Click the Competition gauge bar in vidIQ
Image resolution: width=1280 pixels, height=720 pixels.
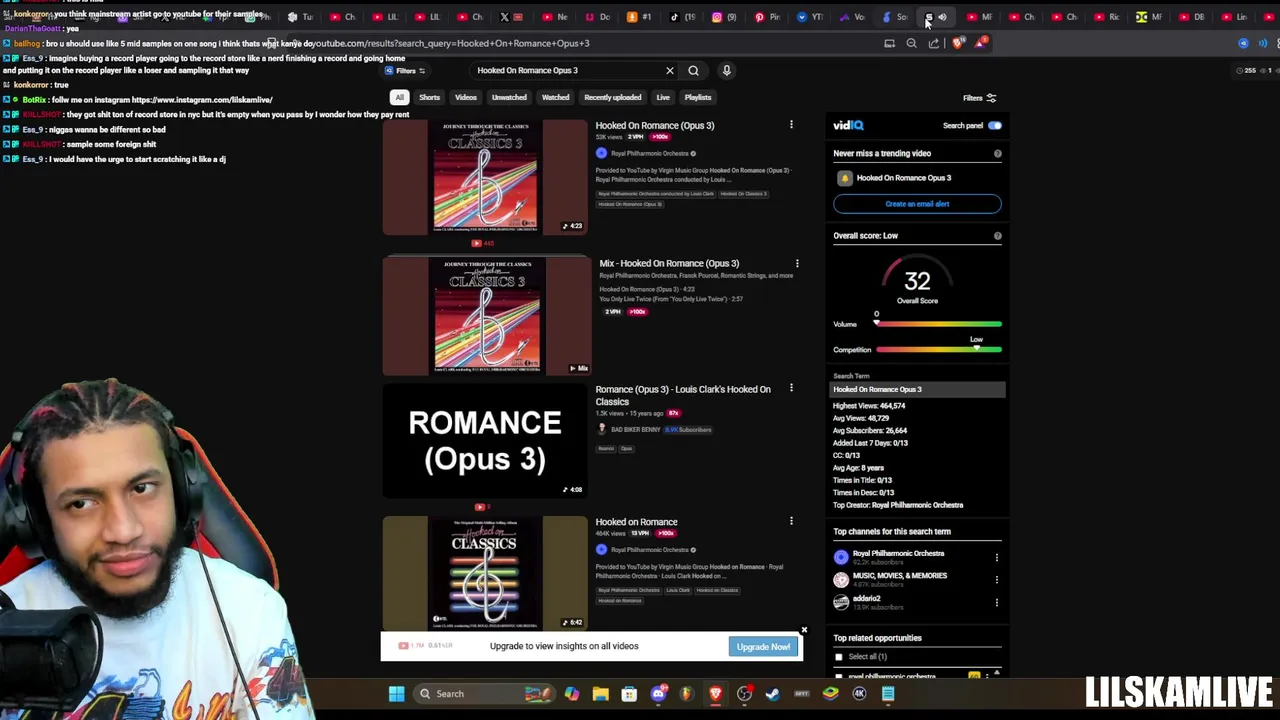click(938, 350)
